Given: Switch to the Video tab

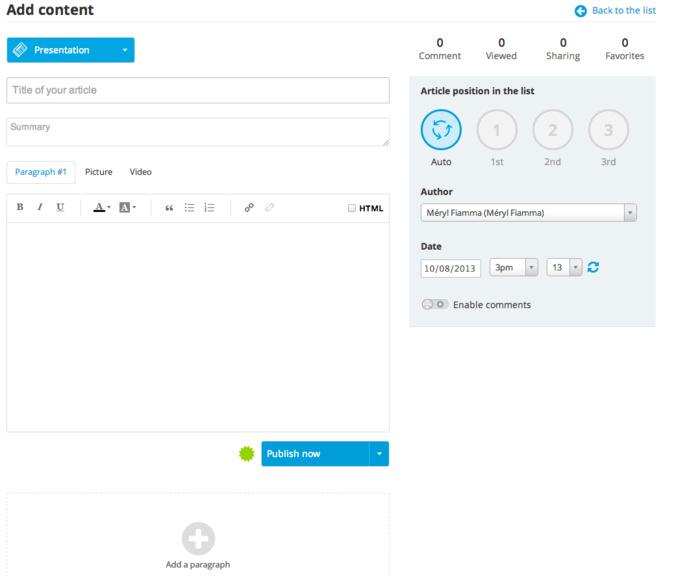Looking at the screenshot, I should coord(141,172).
